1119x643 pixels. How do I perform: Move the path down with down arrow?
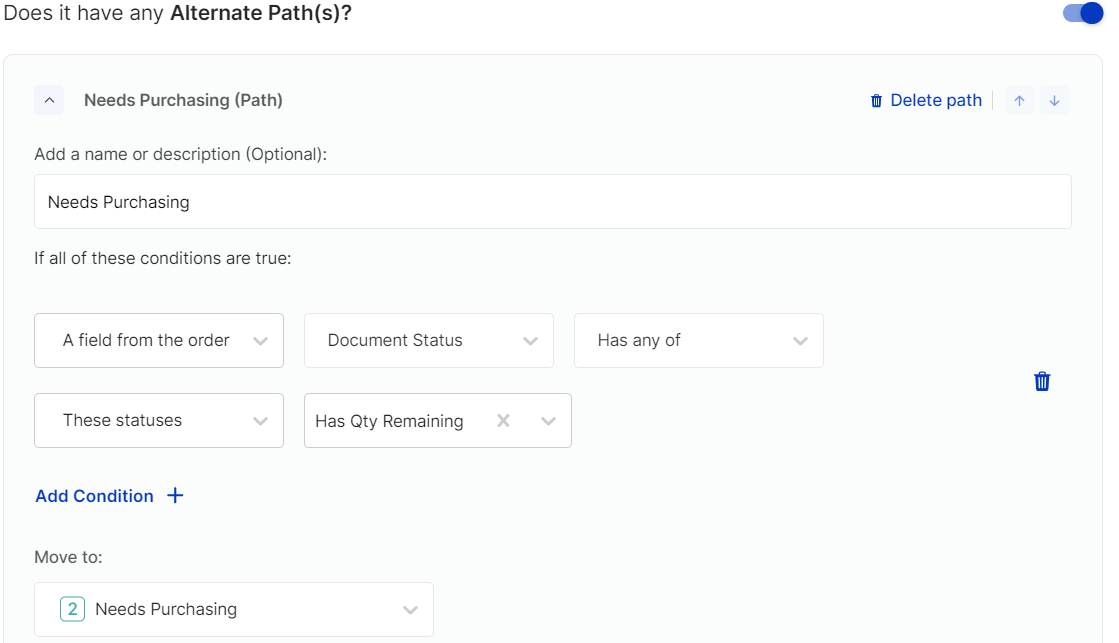pos(1054,100)
